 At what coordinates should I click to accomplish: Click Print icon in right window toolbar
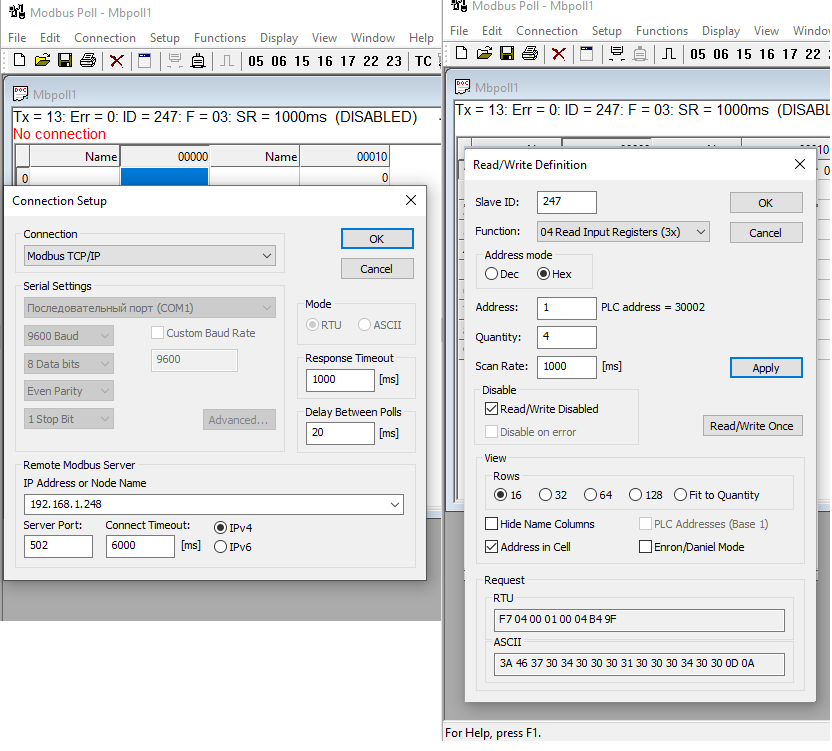530,54
